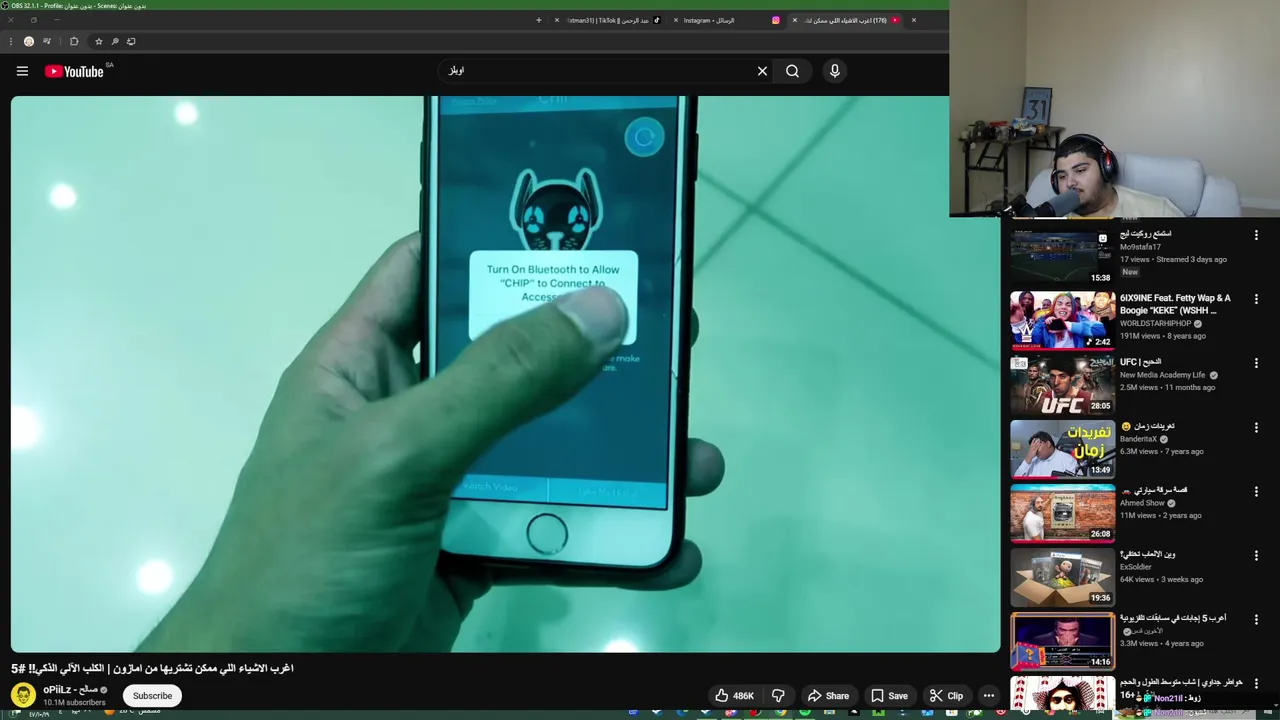Run the search with the magnifier button
Viewport: 1280px width, 720px height.
[x=792, y=71]
